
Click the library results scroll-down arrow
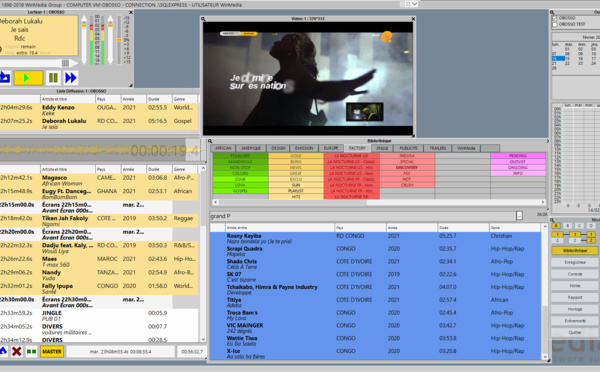coord(545,357)
